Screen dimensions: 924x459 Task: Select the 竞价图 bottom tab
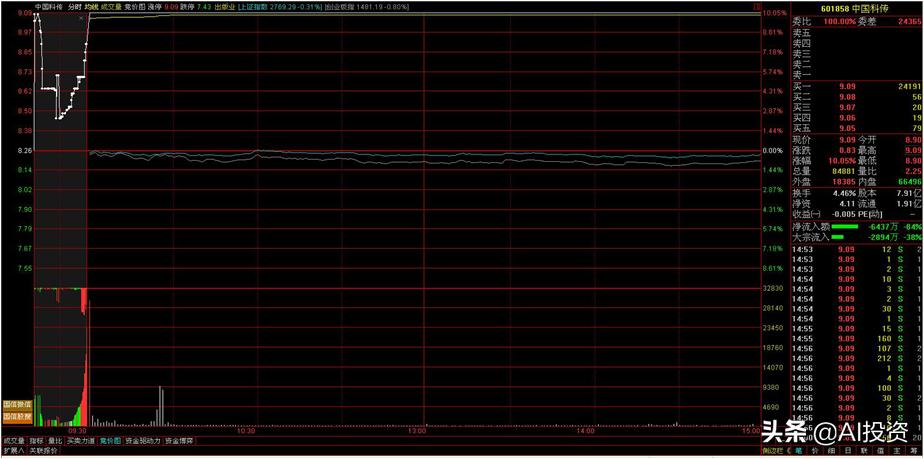coord(110,440)
